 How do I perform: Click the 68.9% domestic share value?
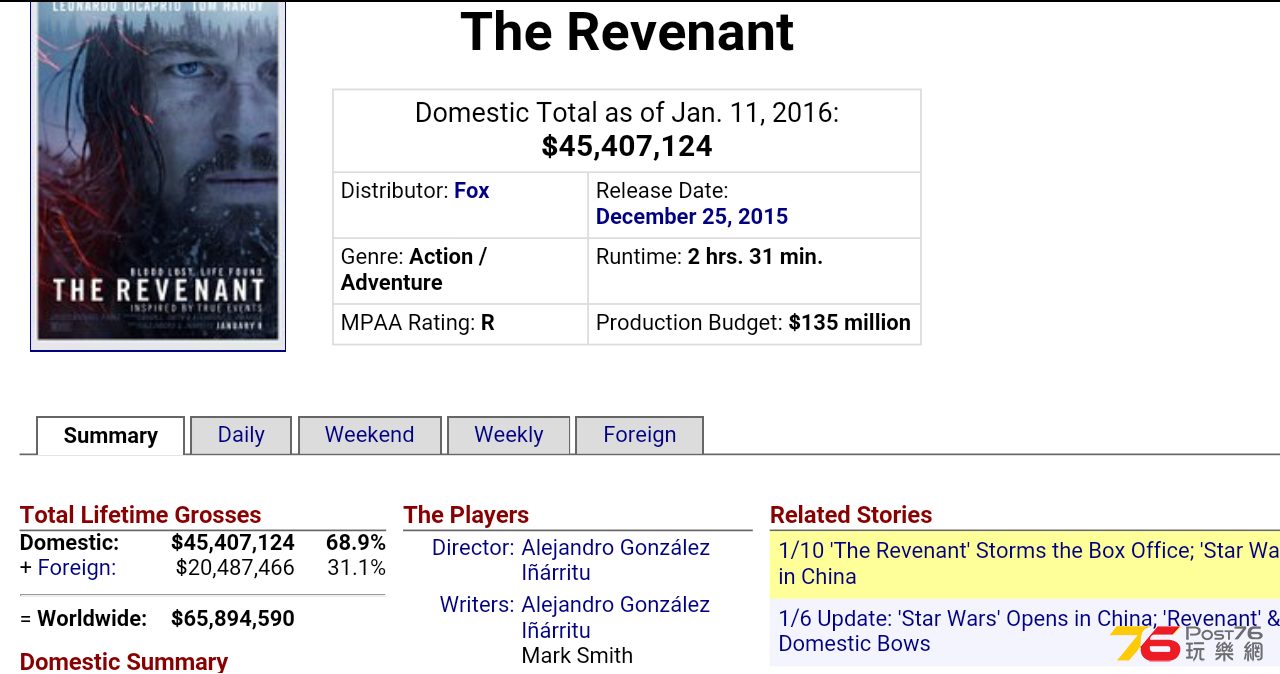point(356,543)
